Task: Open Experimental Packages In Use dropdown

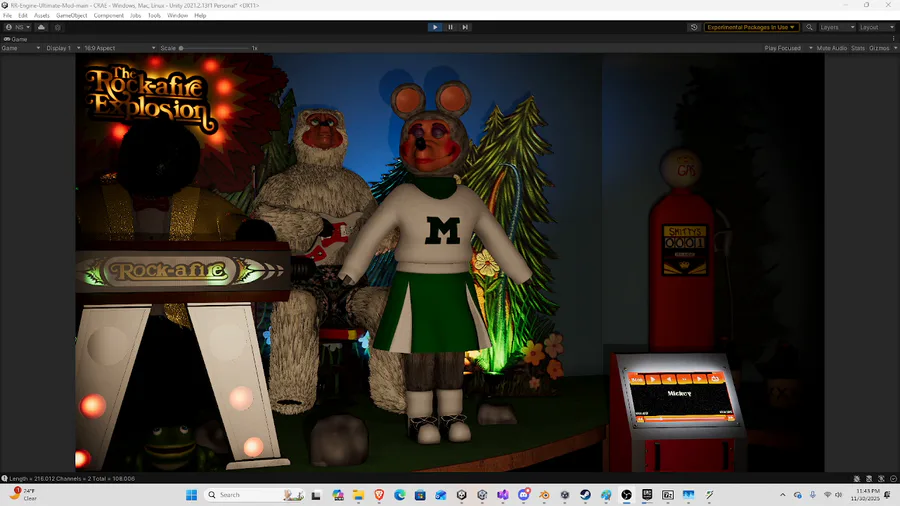Action: tap(751, 27)
